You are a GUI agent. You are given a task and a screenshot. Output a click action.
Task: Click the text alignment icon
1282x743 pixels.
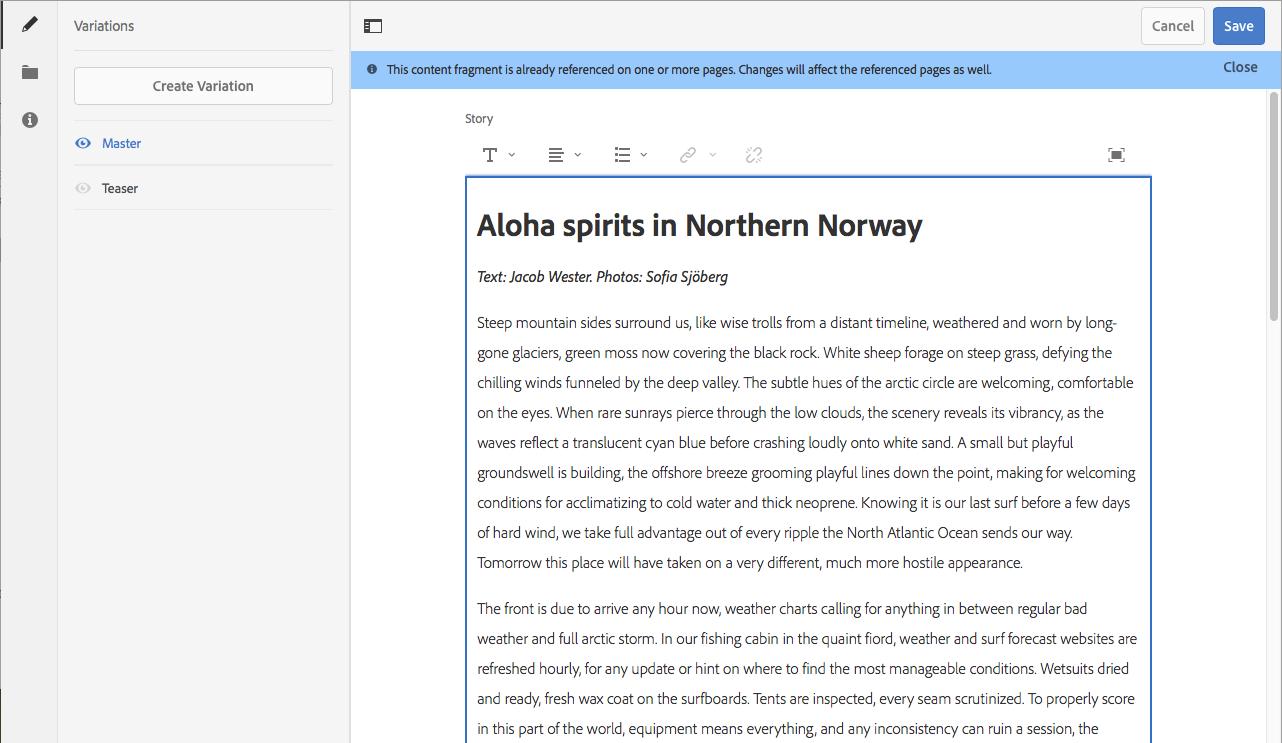[556, 155]
